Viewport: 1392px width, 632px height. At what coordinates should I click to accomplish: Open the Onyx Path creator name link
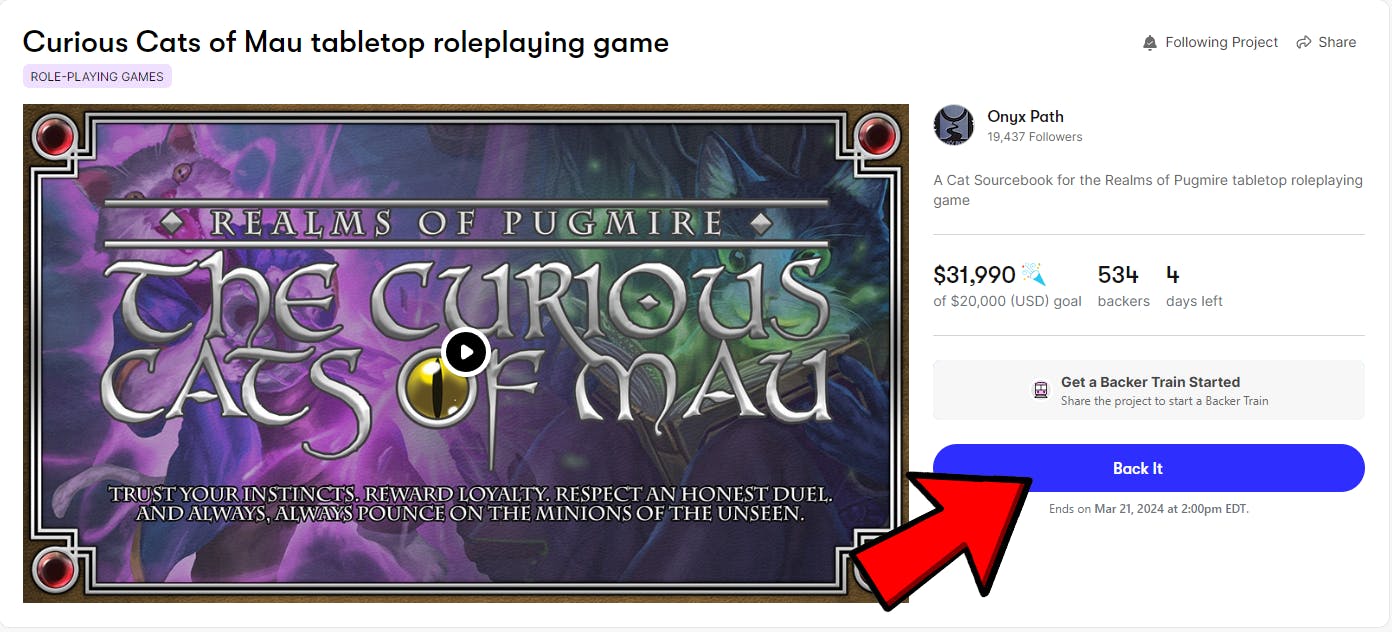(x=1025, y=116)
